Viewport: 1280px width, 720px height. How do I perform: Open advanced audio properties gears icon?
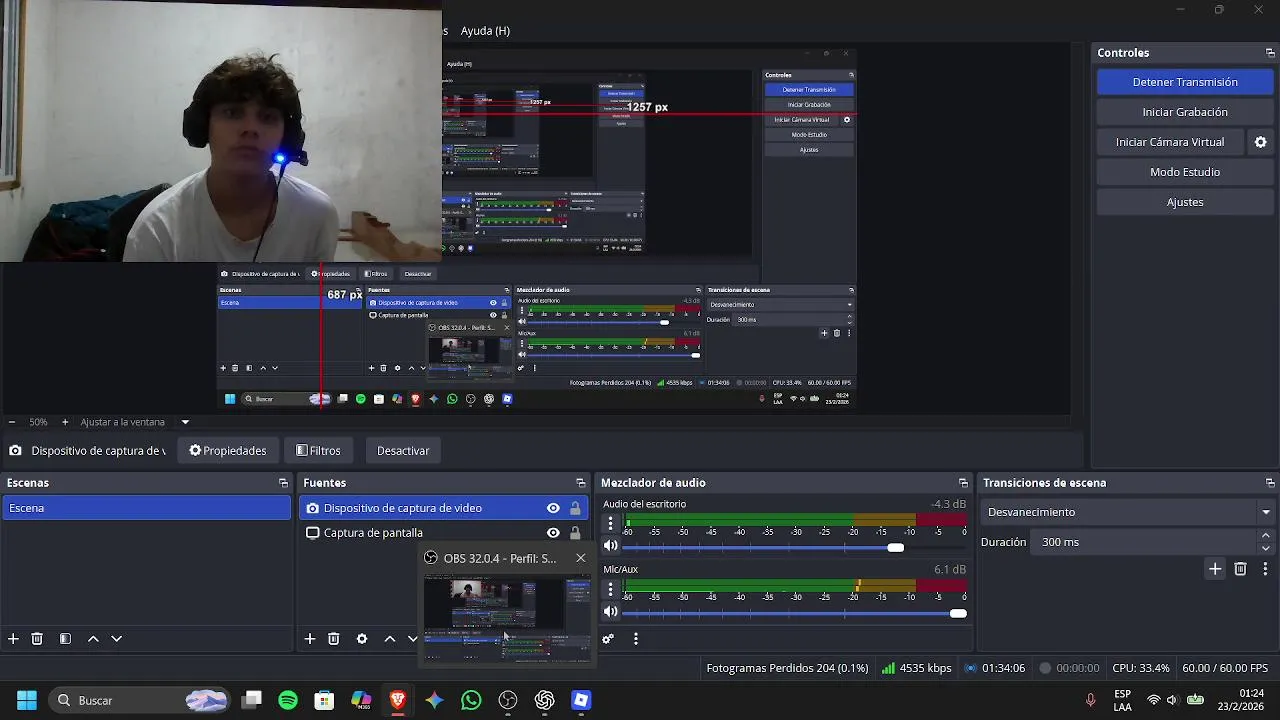(x=607, y=639)
